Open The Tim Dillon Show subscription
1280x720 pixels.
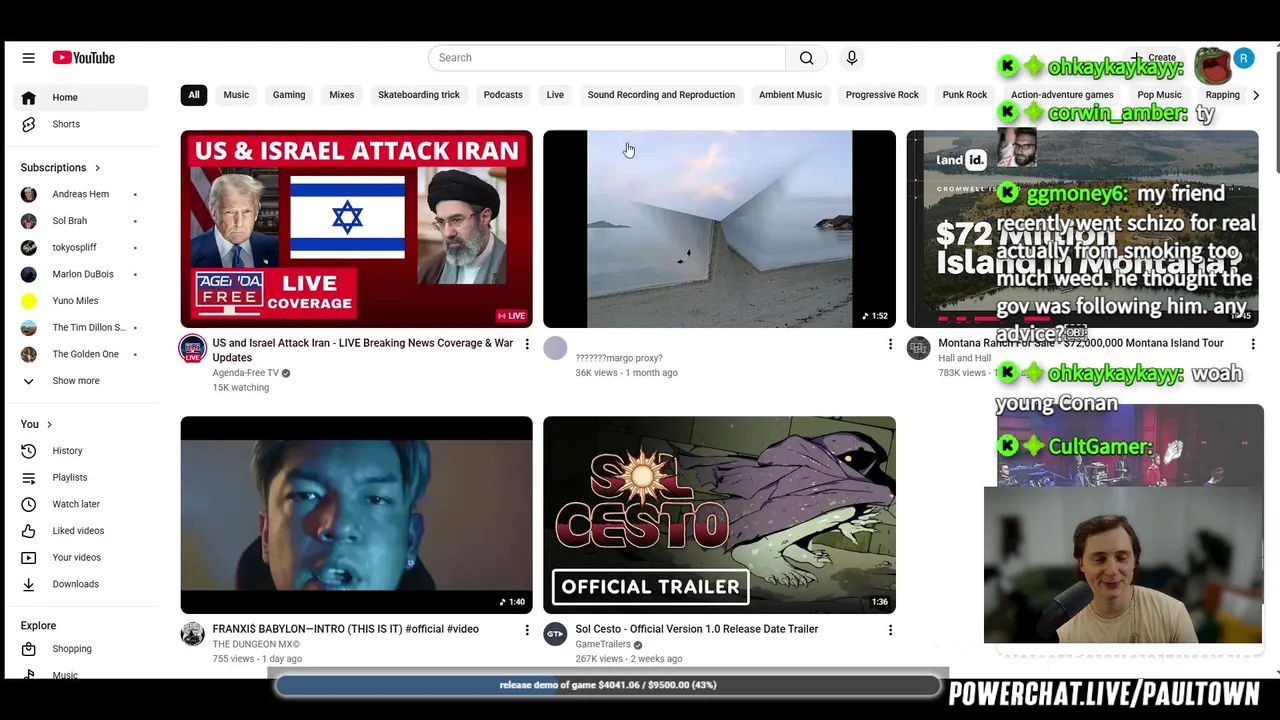(82, 327)
